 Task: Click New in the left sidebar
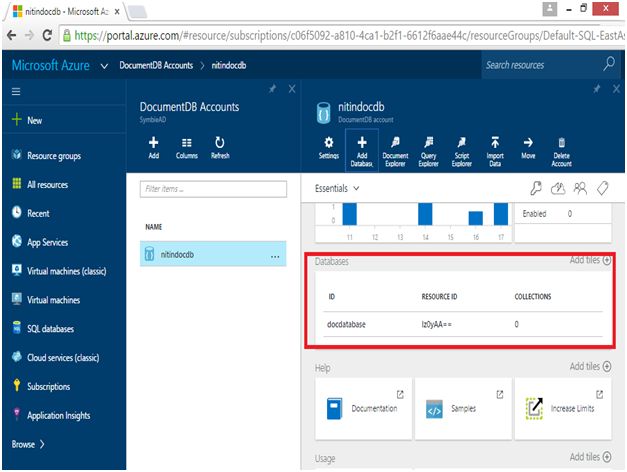click(64, 120)
